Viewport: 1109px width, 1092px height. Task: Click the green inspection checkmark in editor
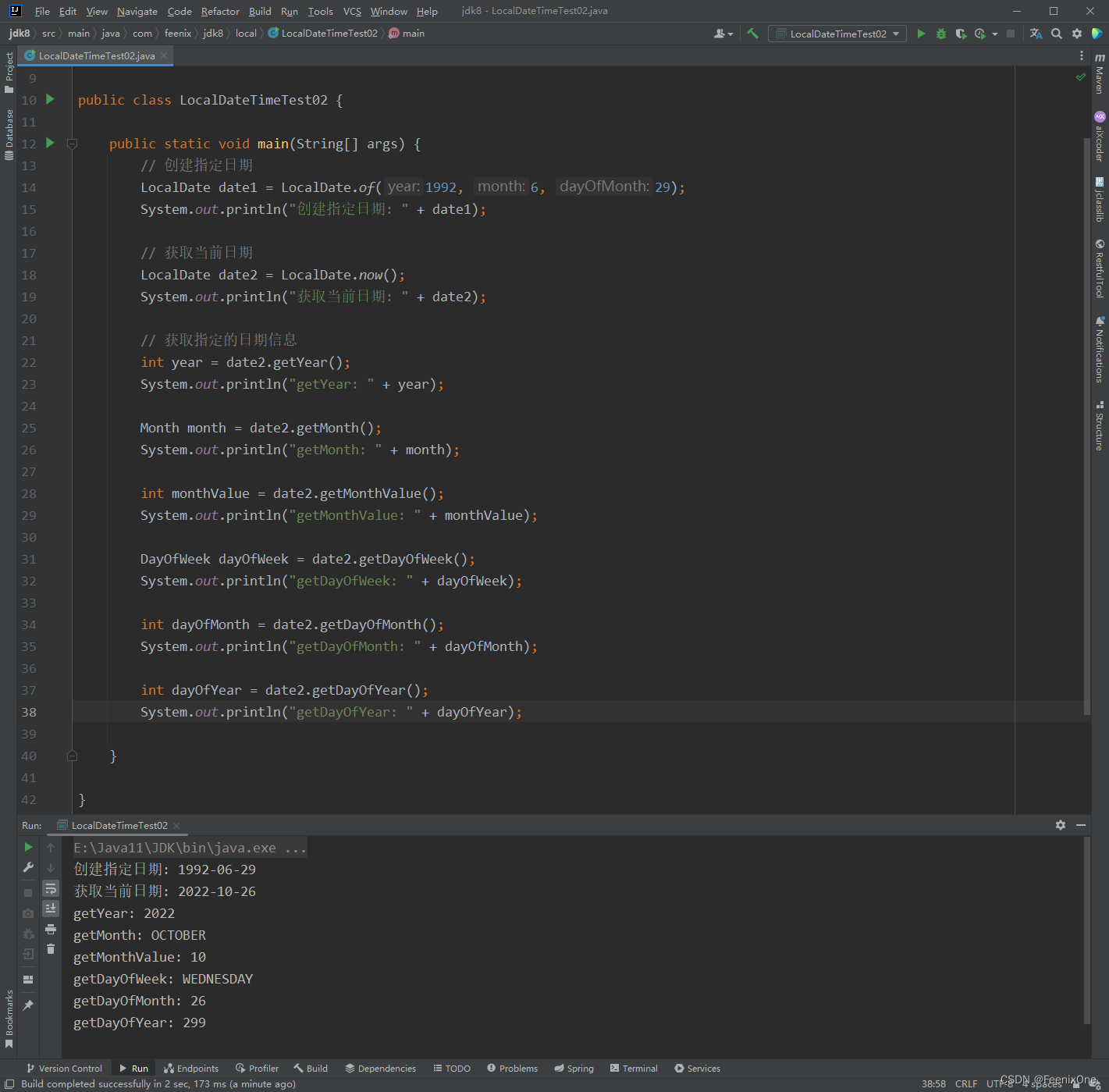pos(1081,76)
